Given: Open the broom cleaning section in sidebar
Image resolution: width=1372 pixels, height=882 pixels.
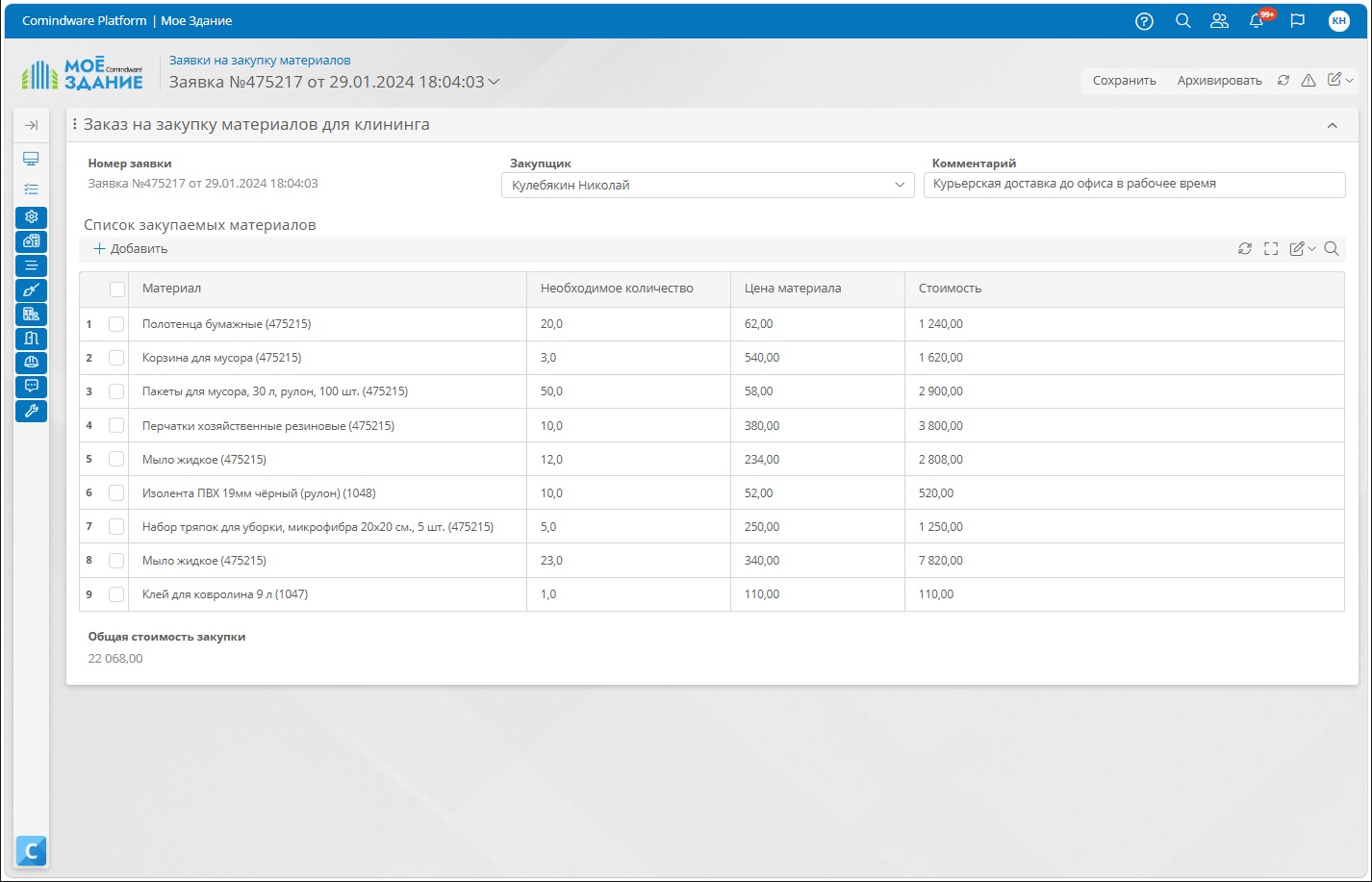Looking at the screenshot, I should (x=31, y=290).
